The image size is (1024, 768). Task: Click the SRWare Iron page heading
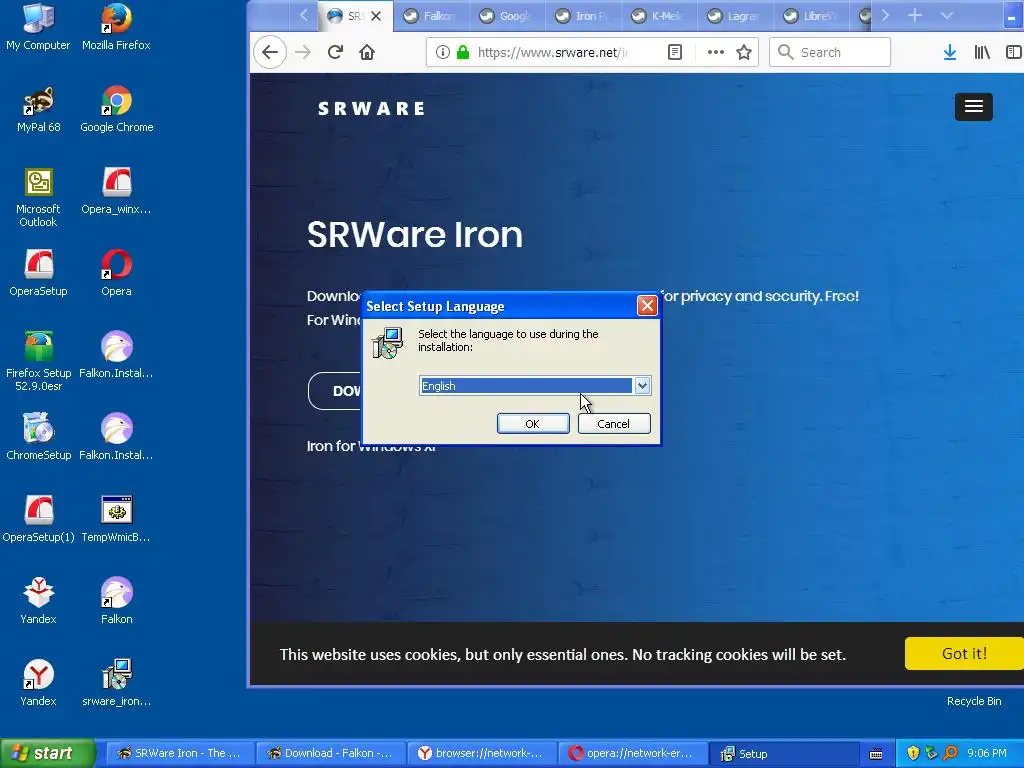[415, 234]
